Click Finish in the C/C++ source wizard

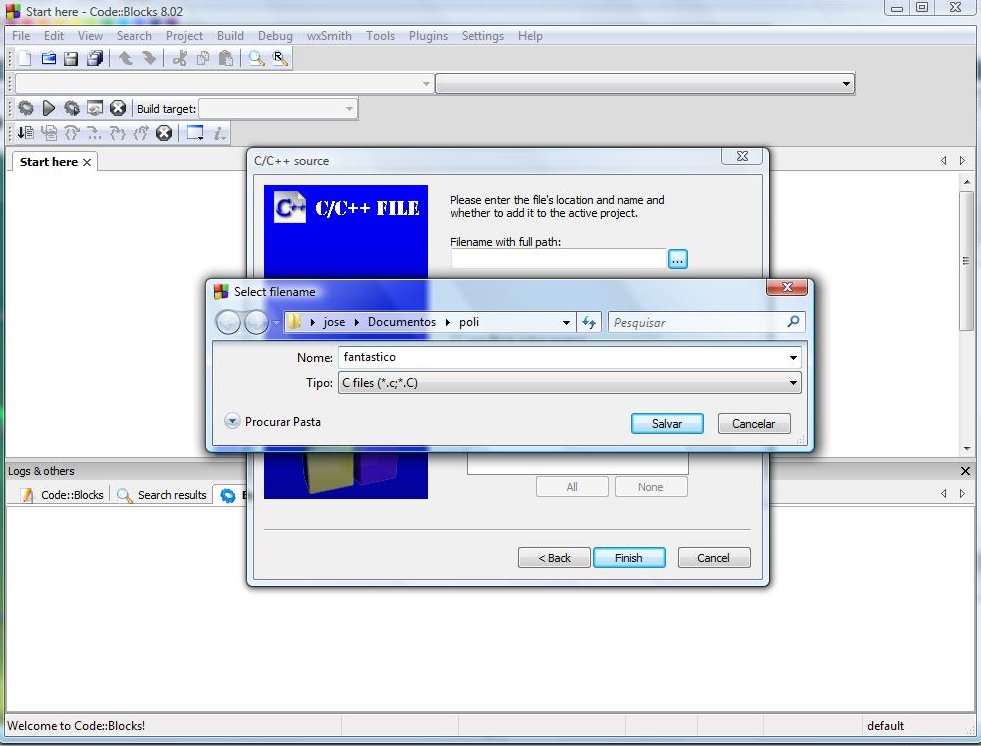point(629,558)
